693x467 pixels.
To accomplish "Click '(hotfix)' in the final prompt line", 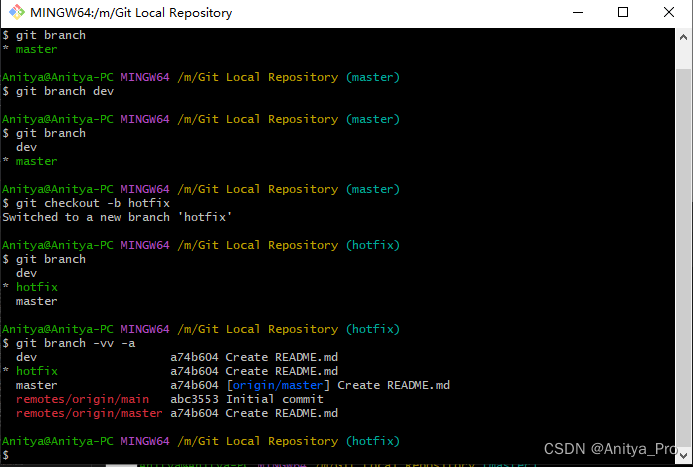I will [373, 441].
